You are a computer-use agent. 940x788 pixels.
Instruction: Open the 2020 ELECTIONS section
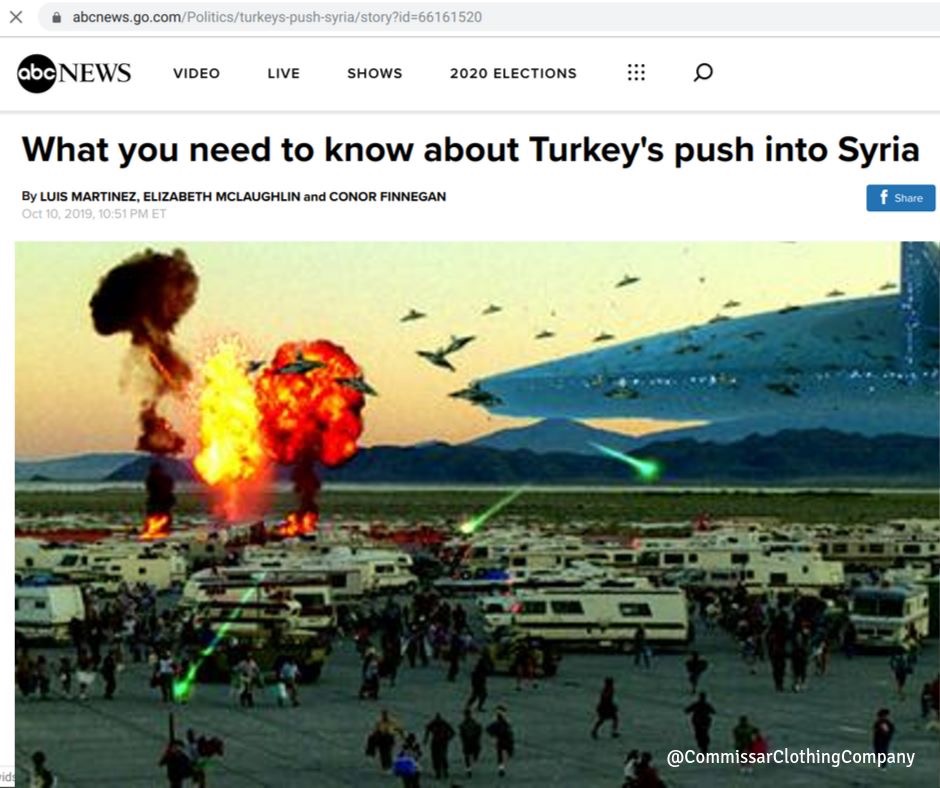coord(513,73)
